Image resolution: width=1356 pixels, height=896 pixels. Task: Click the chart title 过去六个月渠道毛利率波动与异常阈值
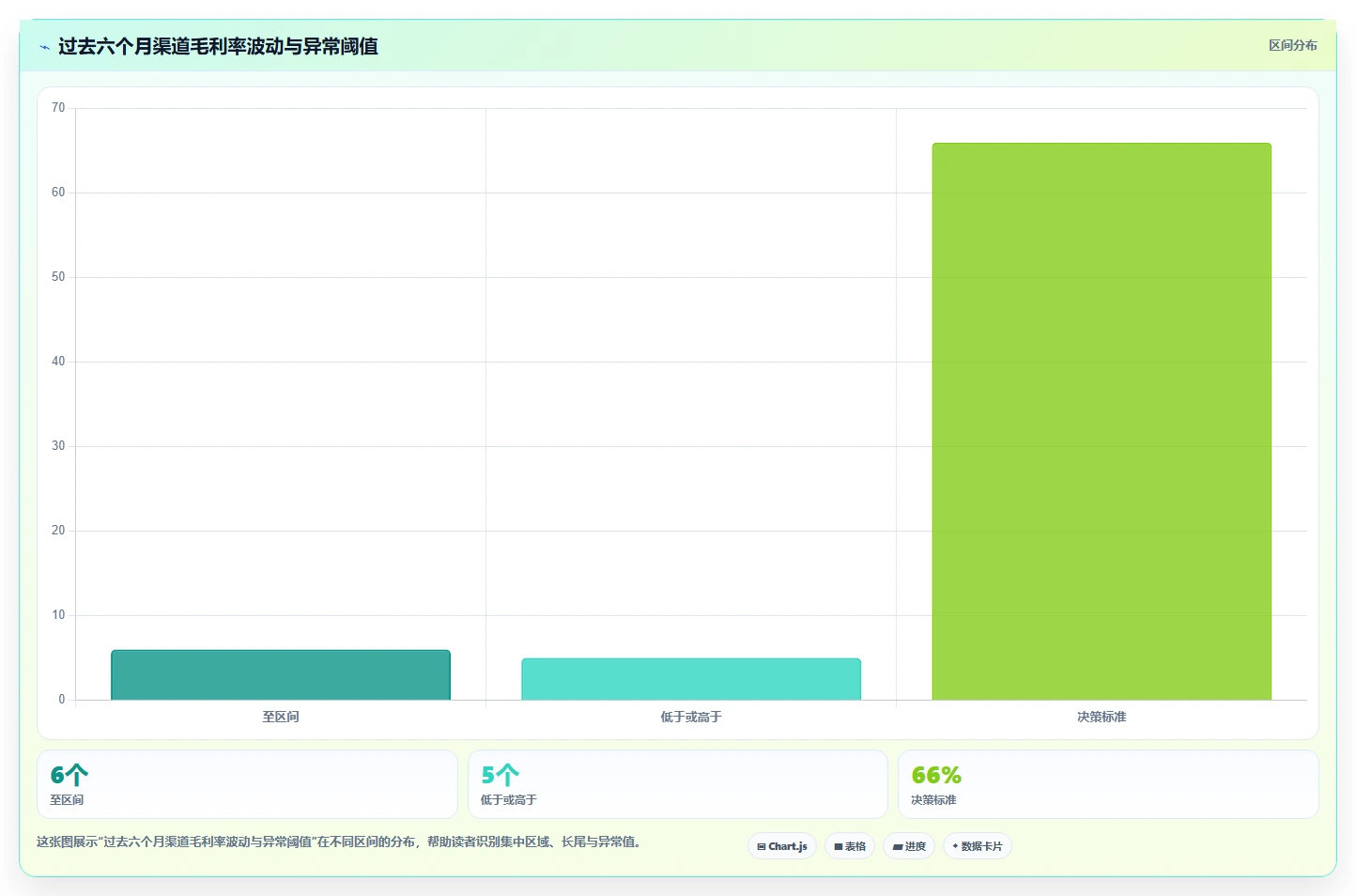tap(218, 46)
